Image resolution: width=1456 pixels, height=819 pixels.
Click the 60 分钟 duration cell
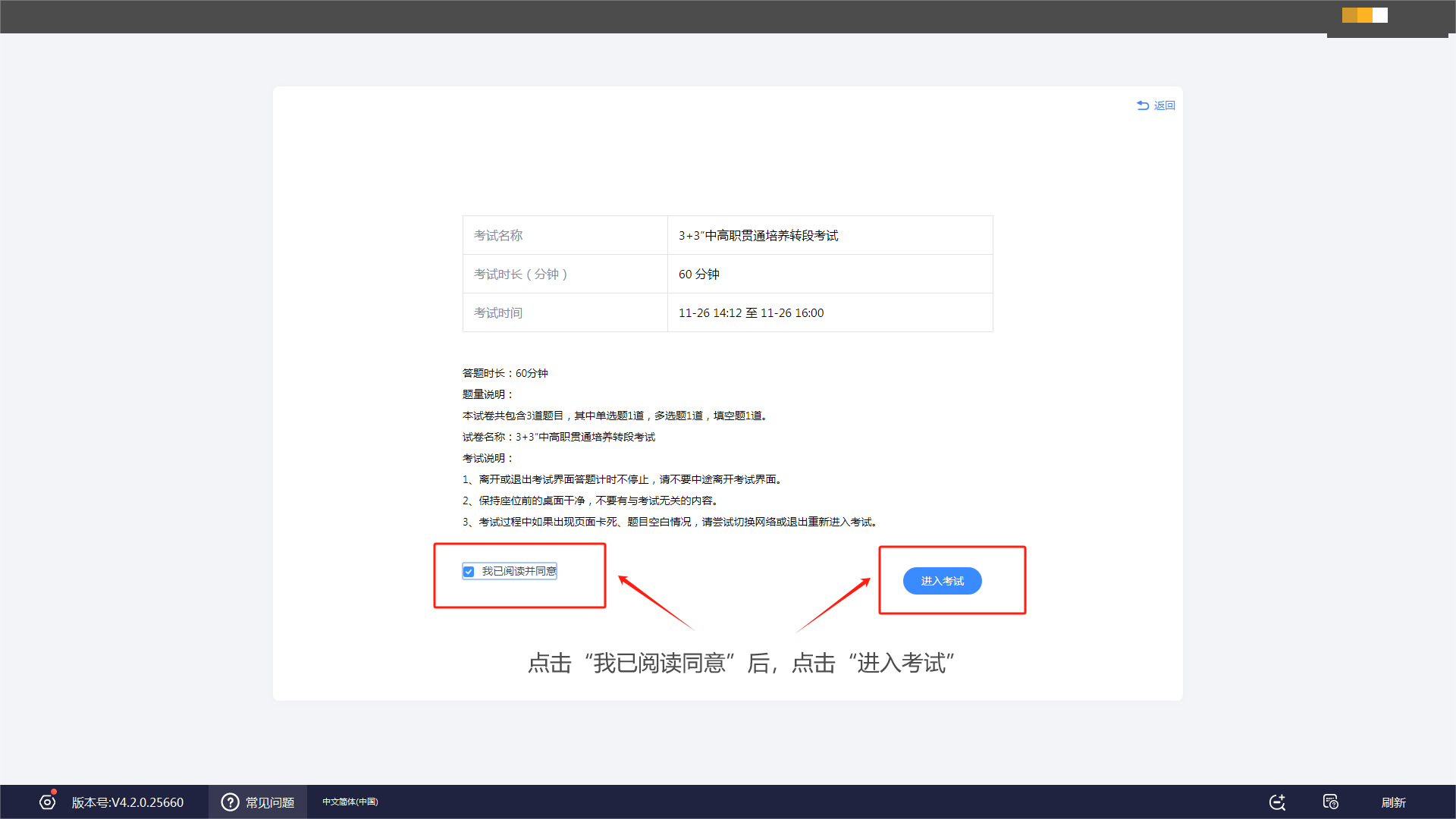point(698,274)
